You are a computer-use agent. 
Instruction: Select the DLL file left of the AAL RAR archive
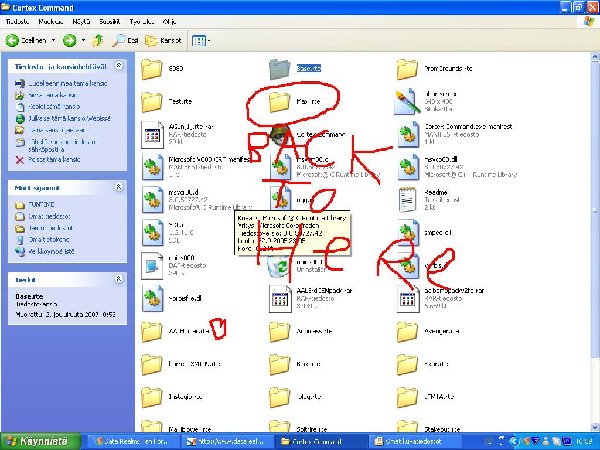[x=152, y=298]
